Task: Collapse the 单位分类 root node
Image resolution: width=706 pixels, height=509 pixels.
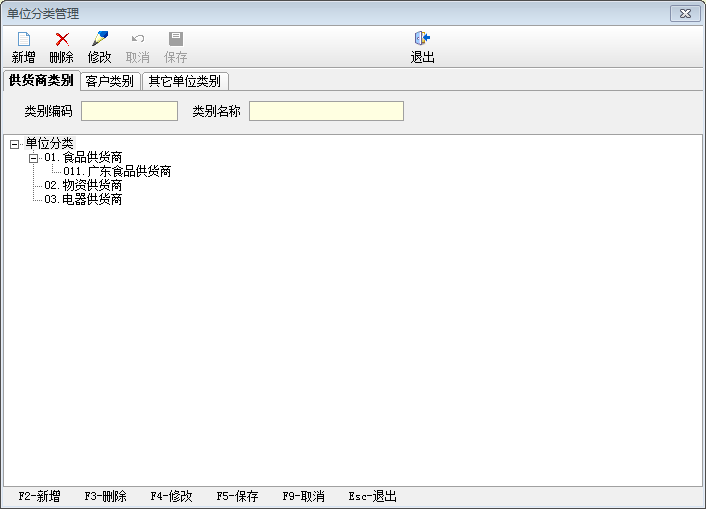Action: (14, 144)
